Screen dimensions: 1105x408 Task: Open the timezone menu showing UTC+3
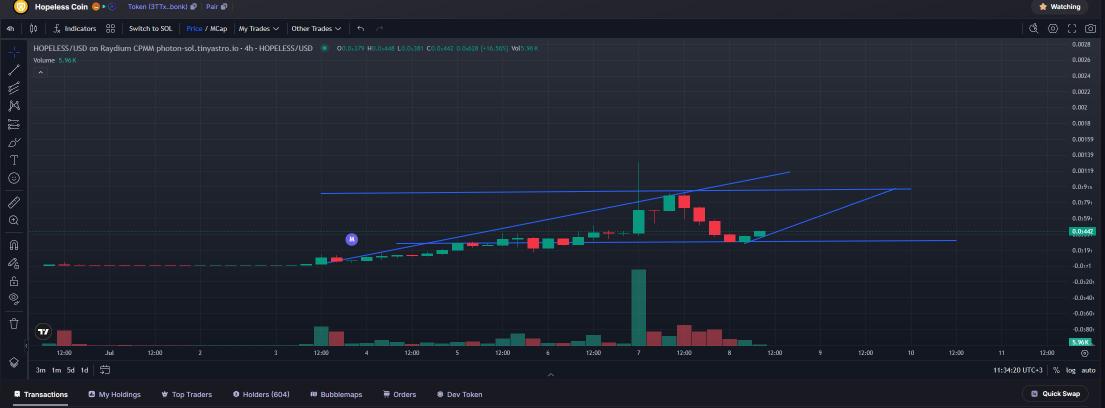click(x=1020, y=370)
